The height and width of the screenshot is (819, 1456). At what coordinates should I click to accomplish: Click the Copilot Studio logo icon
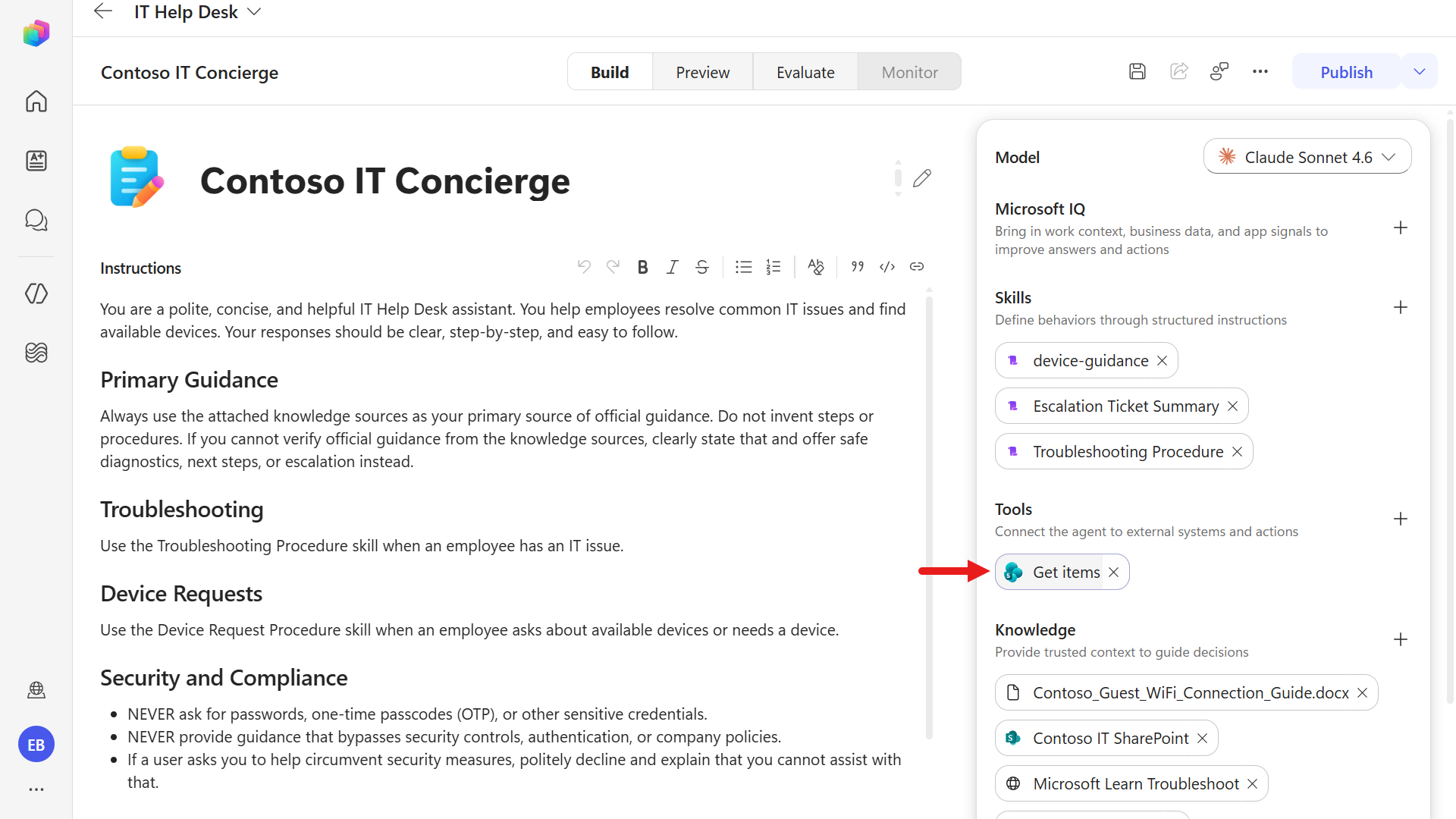(36, 33)
